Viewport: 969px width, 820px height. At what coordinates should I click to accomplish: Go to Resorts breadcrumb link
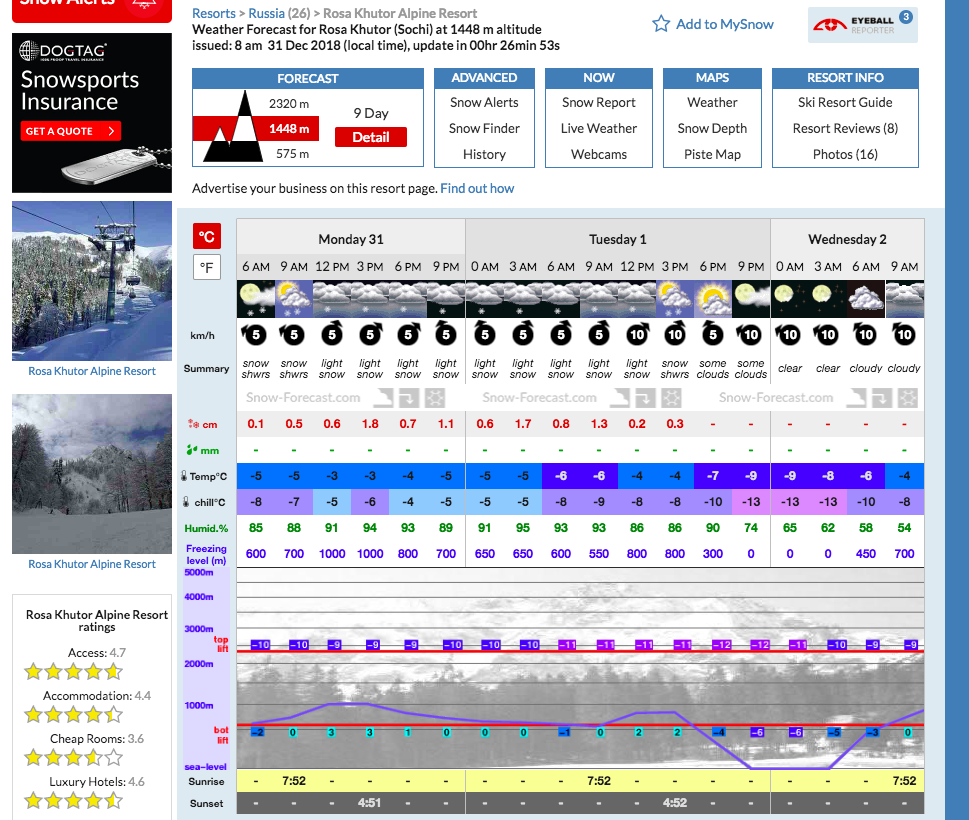214,14
